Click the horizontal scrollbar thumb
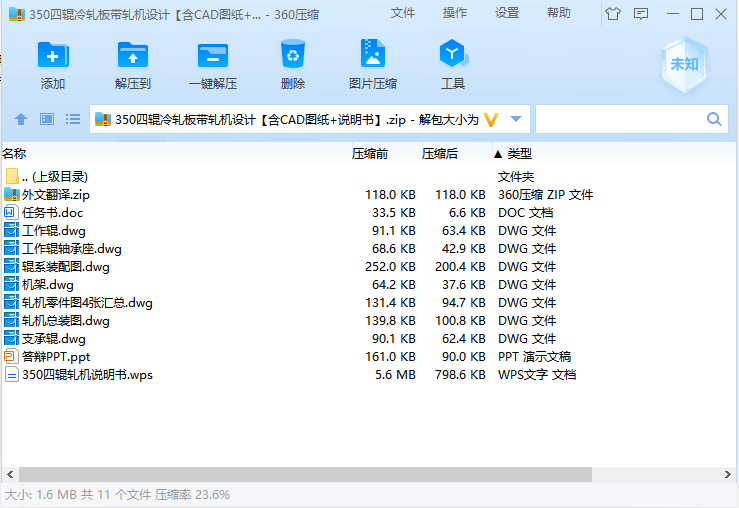 305,474
